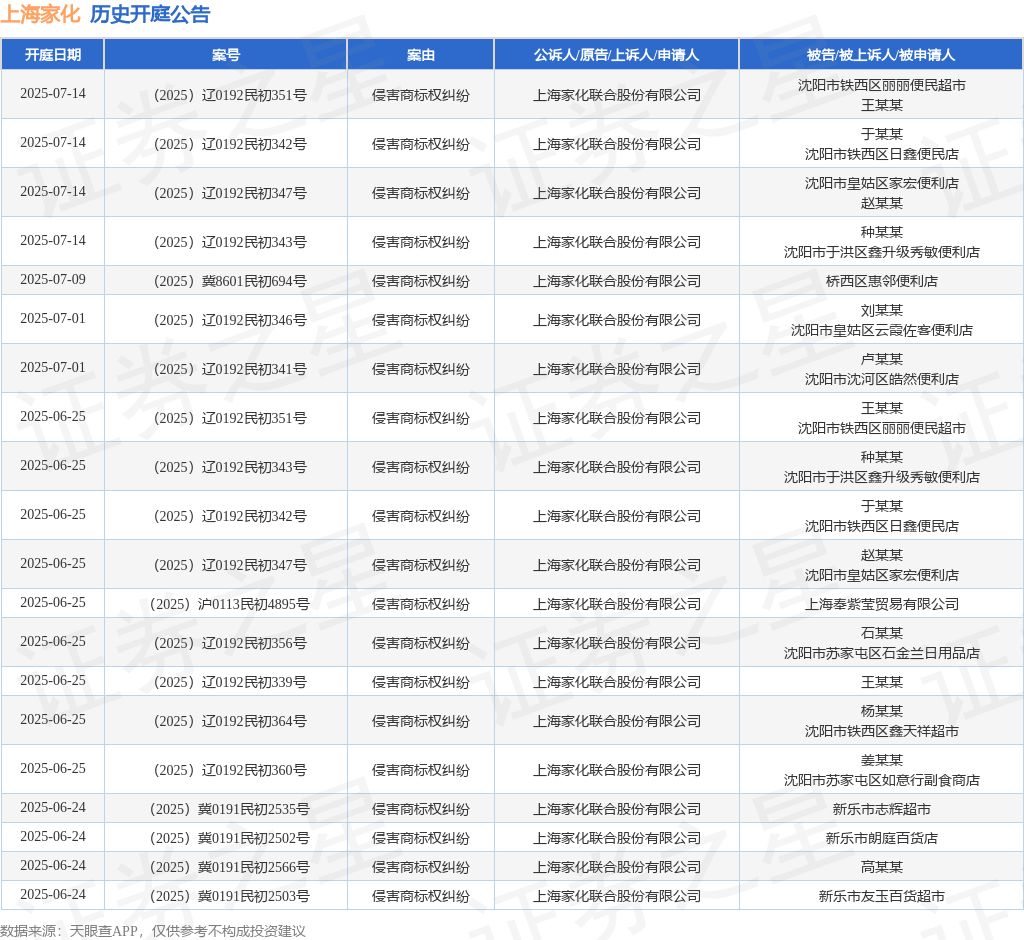
Task: Click 沈阳市苏家屯区石金兰日用品店
Action: [882, 653]
